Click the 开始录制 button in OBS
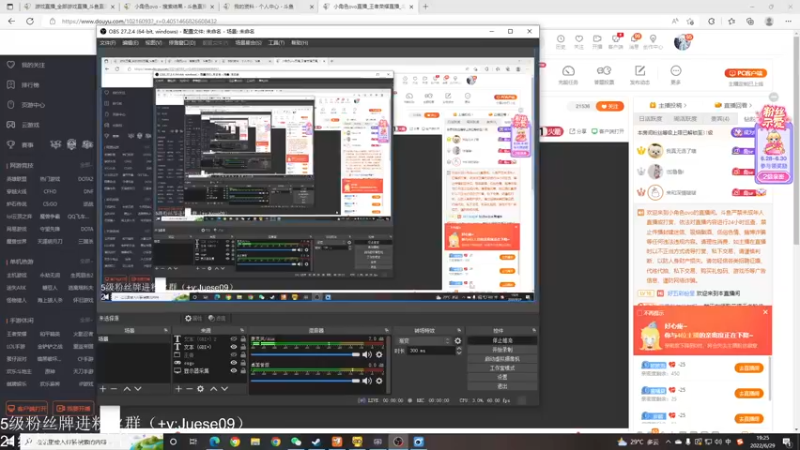The height and width of the screenshot is (450, 800). [502, 350]
